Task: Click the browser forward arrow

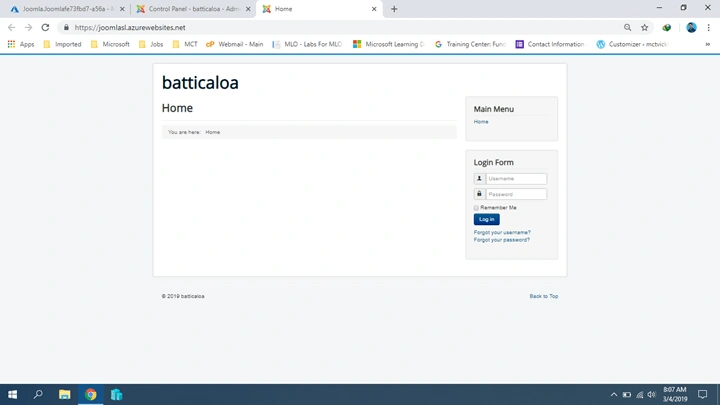Action: [x=28, y=28]
